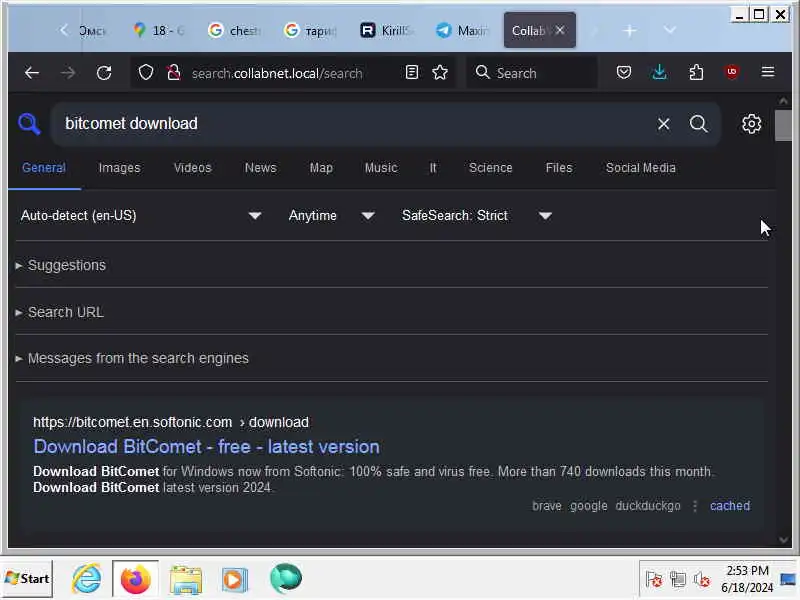This screenshot has width=800, height=600.
Task: Clear the bitcomet download query with X
Action: pyautogui.click(x=663, y=124)
